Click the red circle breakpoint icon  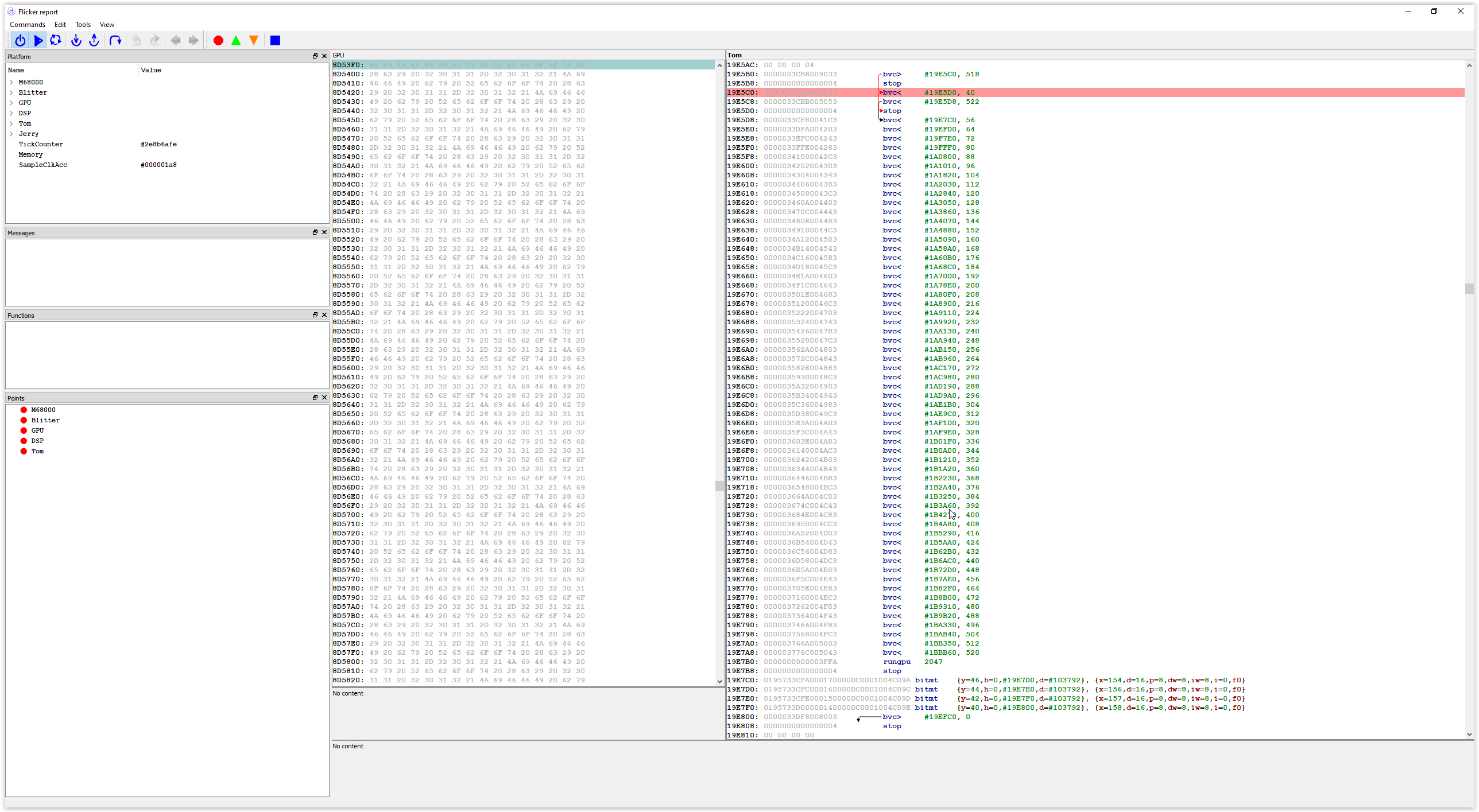pyautogui.click(x=218, y=40)
